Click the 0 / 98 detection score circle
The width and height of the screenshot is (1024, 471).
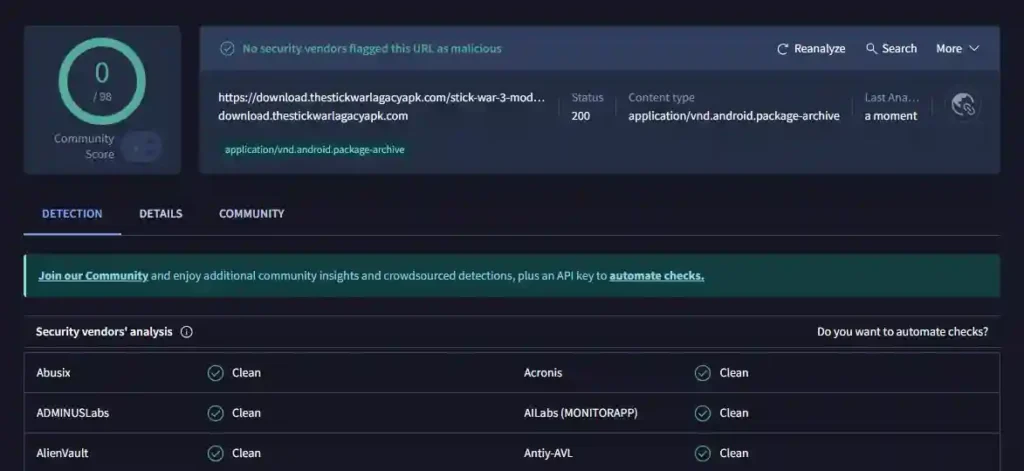tap(102, 81)
